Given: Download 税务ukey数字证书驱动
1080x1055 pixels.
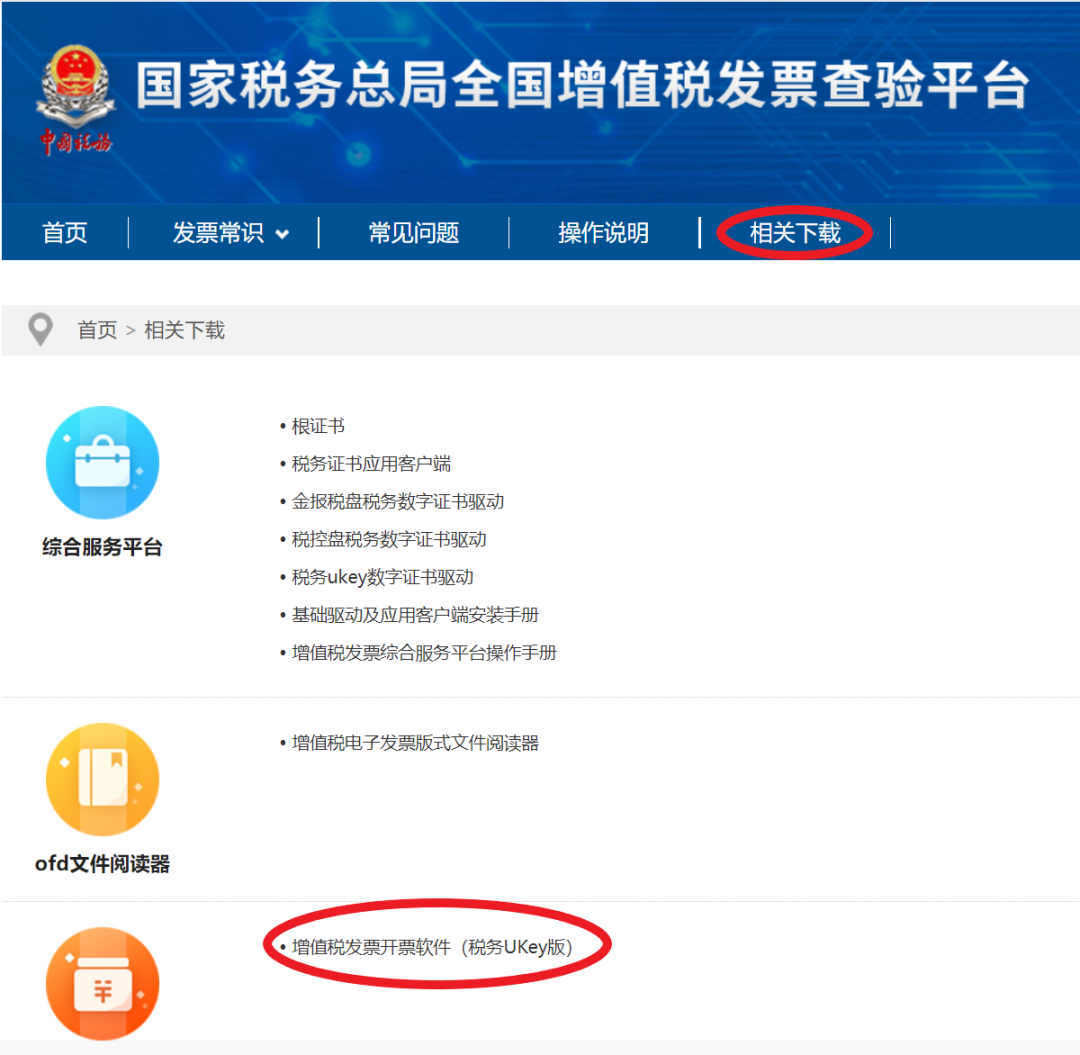Looking at the screenshot, I should pos(383,577).
